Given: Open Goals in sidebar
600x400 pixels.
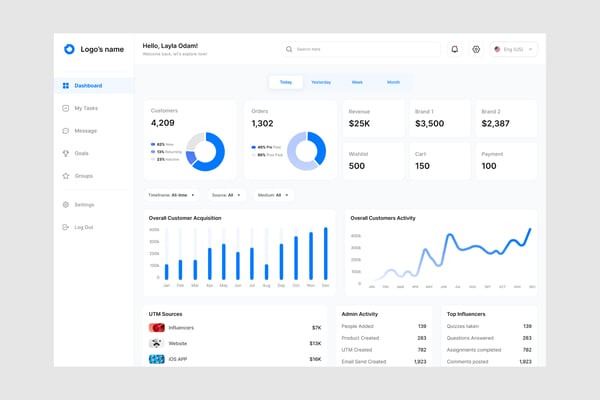Looking at the screenshot, I should click(x=94, y=153).
